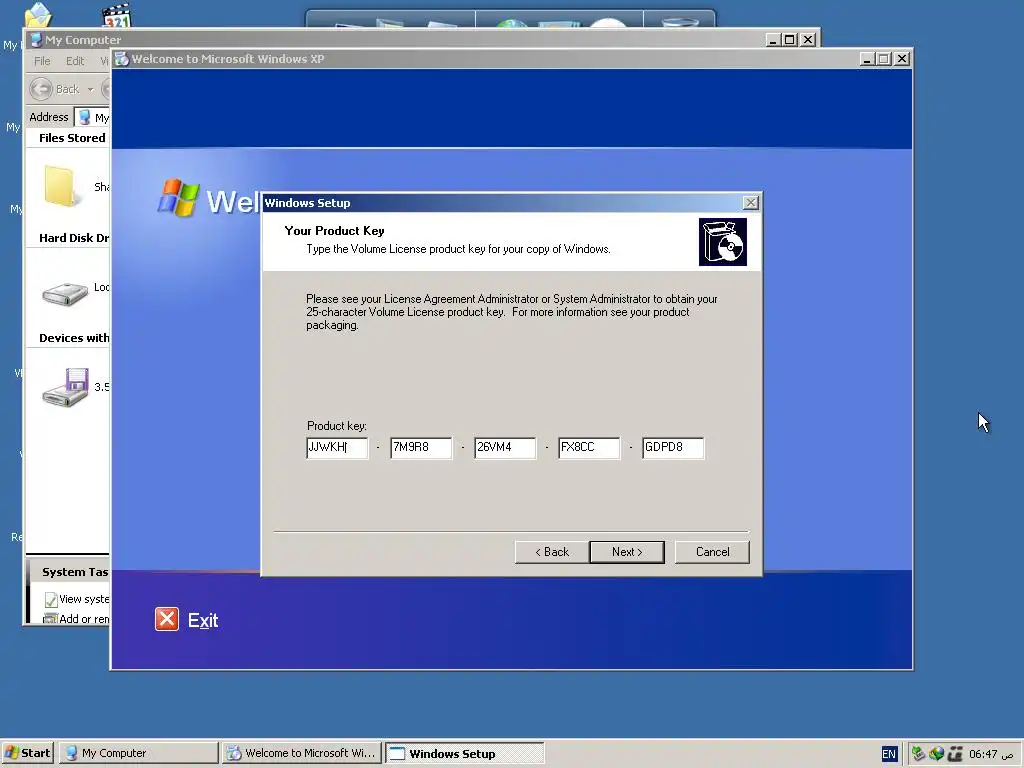This screenshot has height=768, width=1024.
Task: Switch to My Computer taskbar button
Action: (139, 753)
